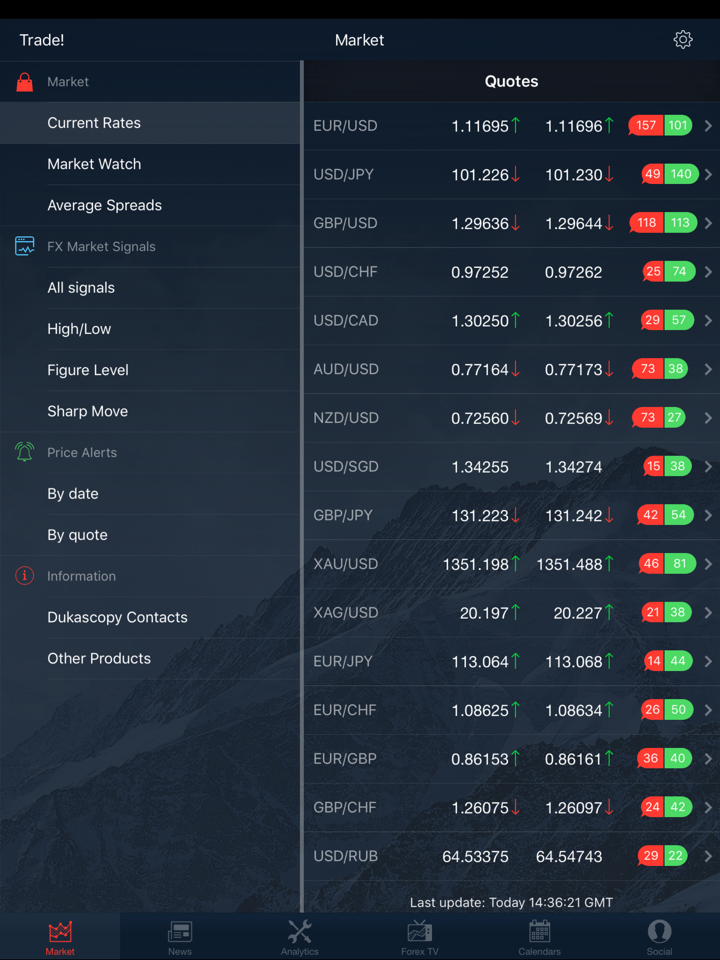Image resolution: width=720 pixels, height=960 pixels.
Task: Expand the USD/JPY row chevron
Action: (x=708, y=175)
